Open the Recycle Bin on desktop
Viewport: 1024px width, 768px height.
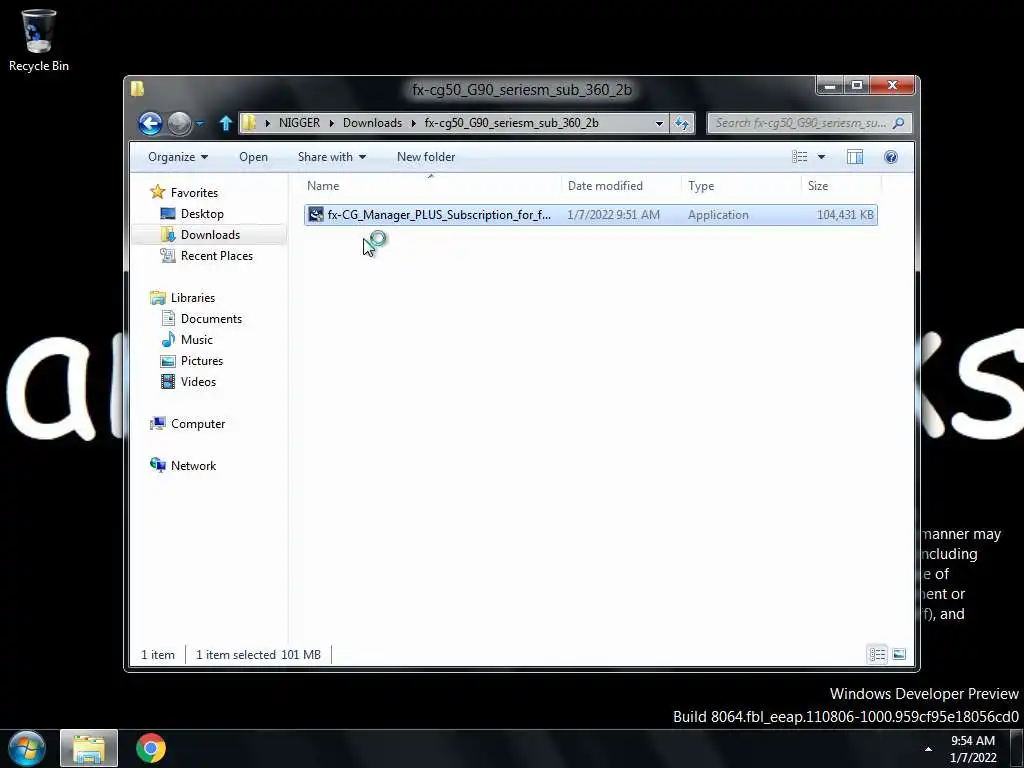point(39,40)
